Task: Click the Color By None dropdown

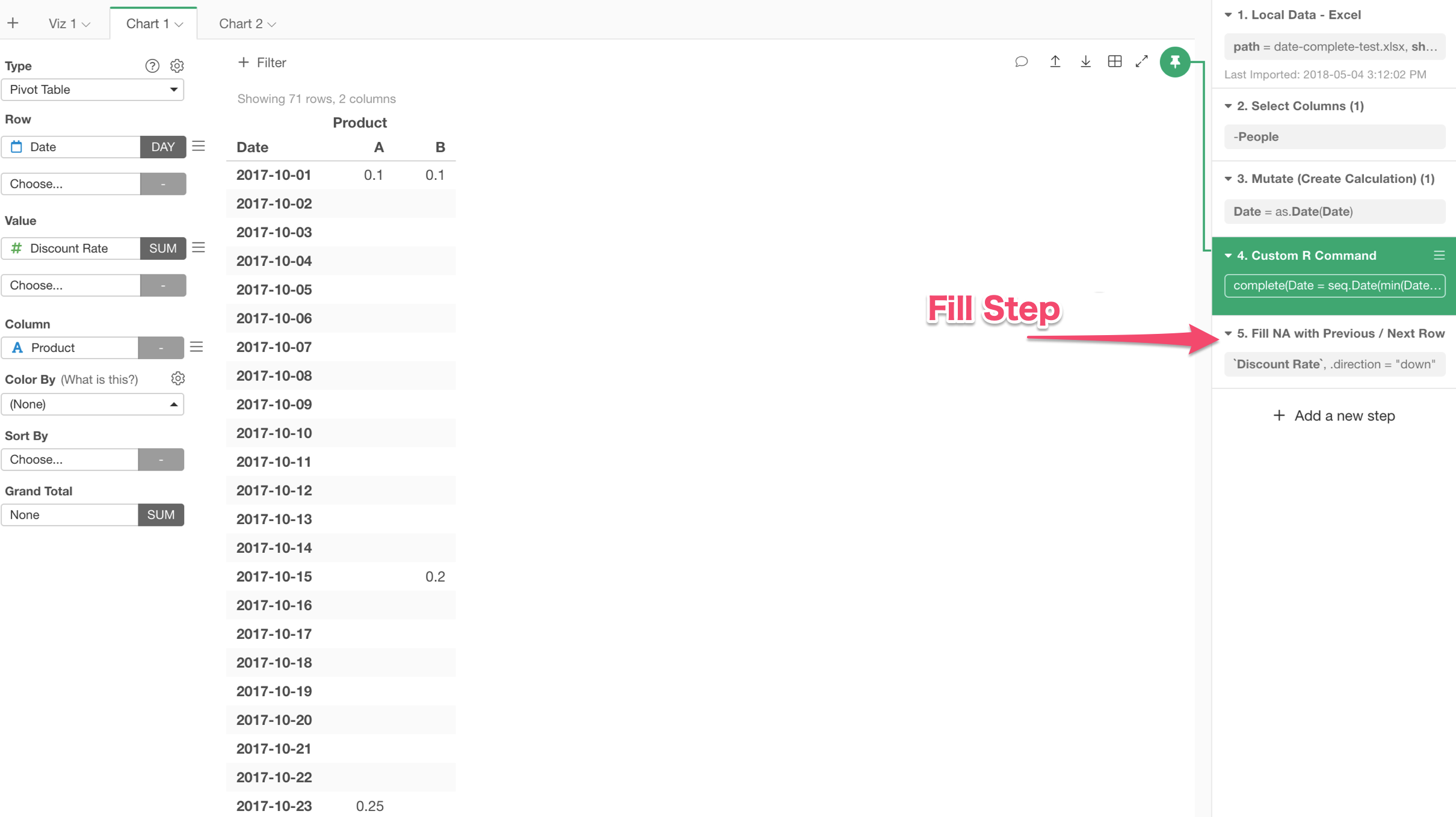Action: click(95, 404)
